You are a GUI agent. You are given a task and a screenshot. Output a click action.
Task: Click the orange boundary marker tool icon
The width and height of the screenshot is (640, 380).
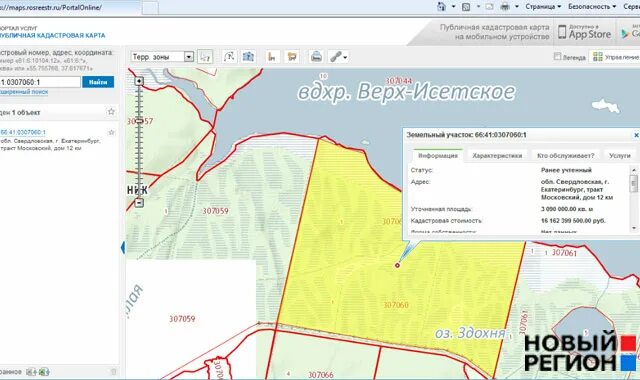(x=272, y=57)
